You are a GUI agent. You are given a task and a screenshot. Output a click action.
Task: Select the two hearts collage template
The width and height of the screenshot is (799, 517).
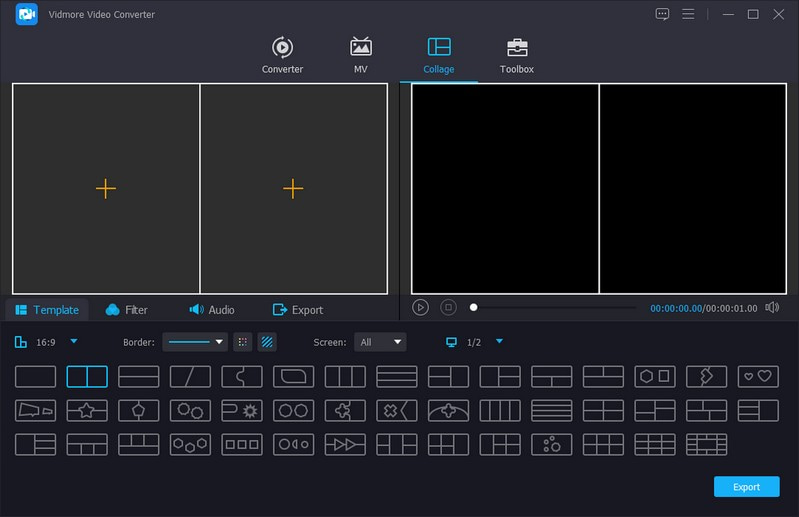point(757,377)
